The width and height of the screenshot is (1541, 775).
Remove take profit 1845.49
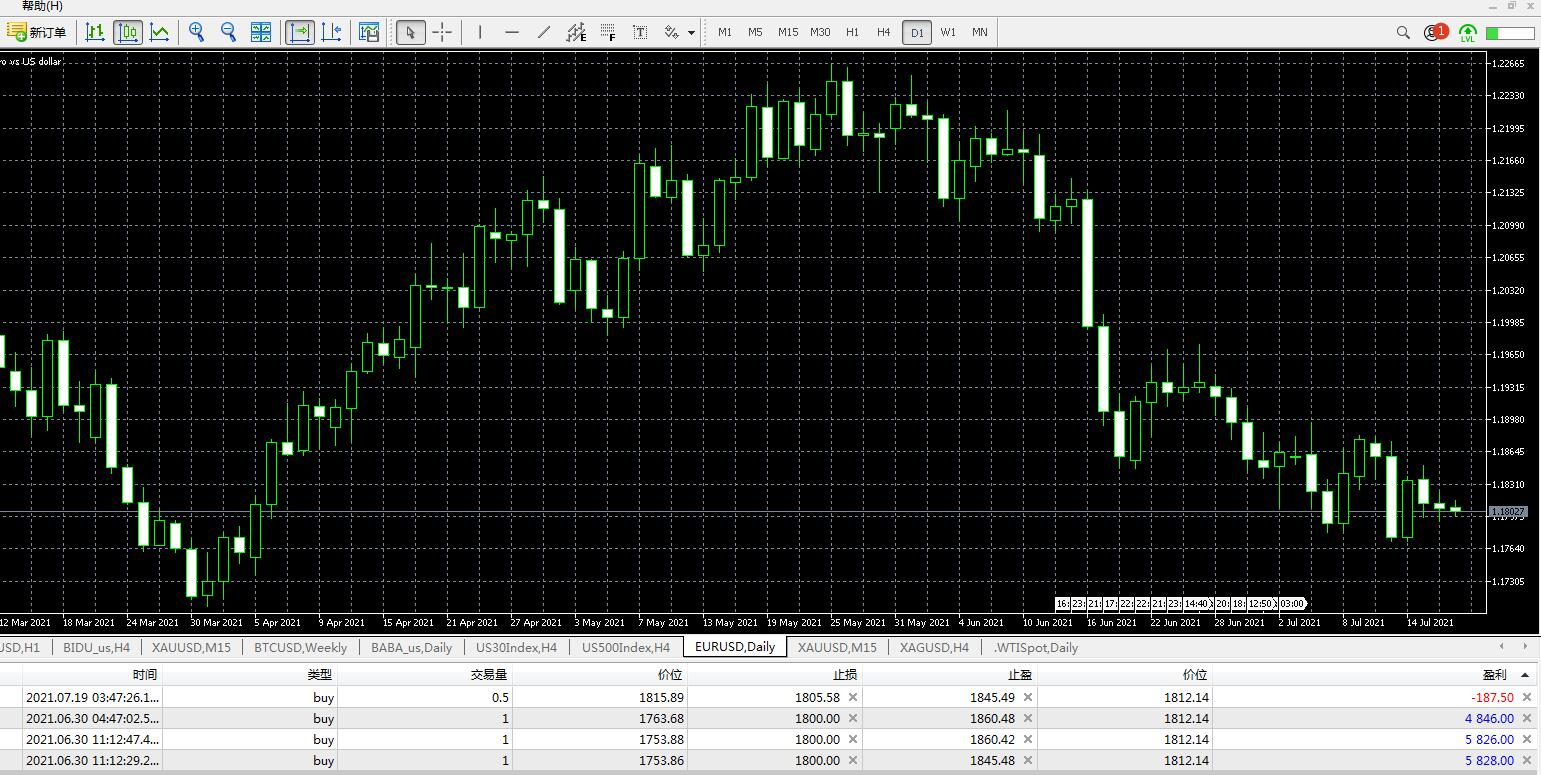pyautogui.click(x=1027, y=697)
